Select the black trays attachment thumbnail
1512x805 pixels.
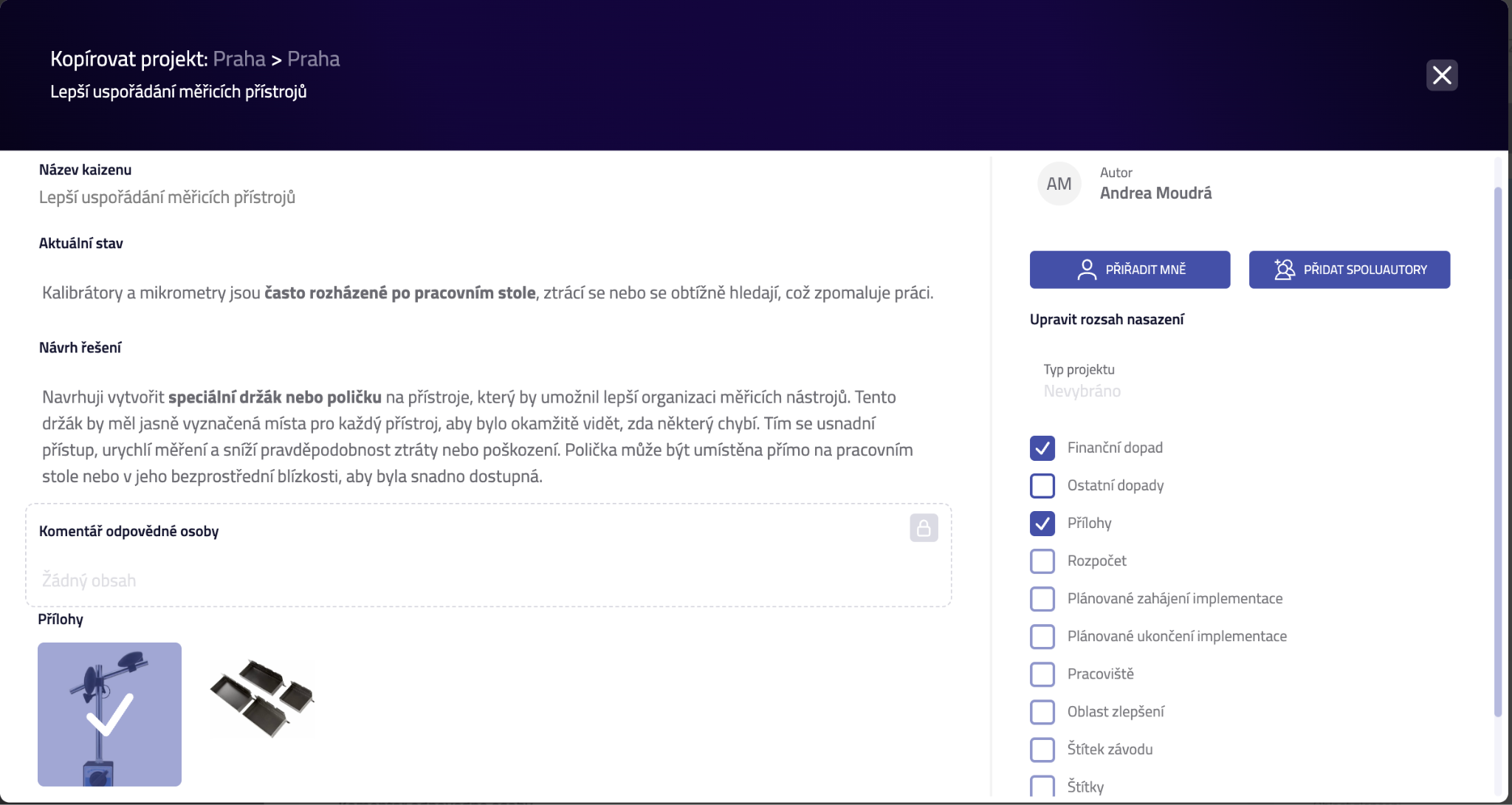pos(262,698)
